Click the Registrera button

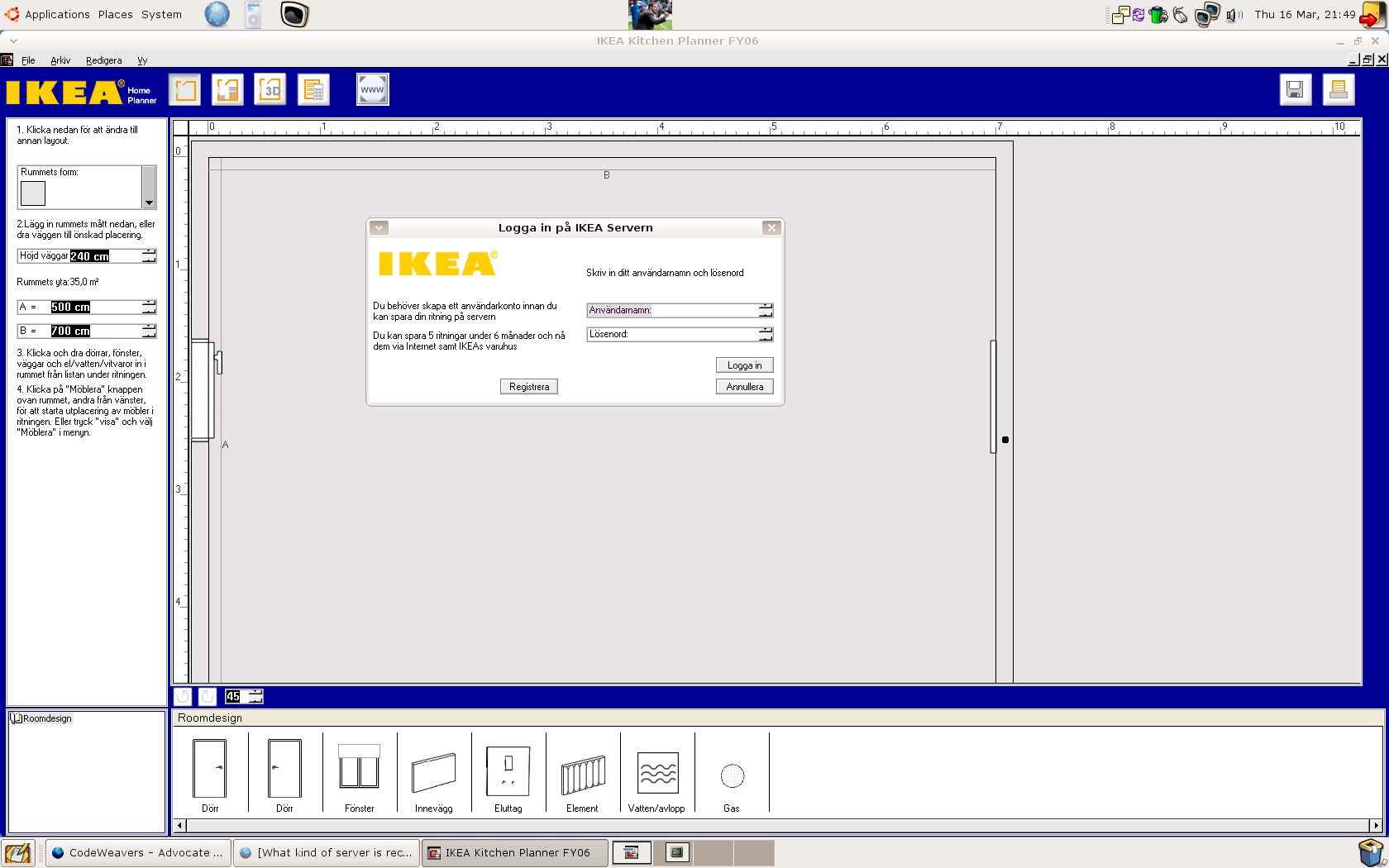529,387
